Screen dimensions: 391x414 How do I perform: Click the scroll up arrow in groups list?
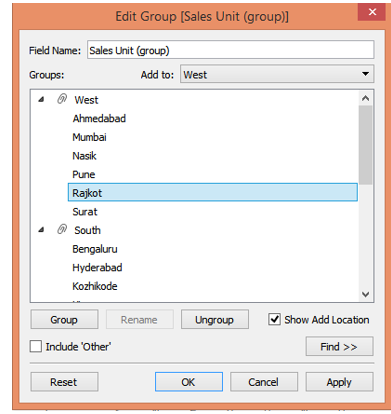pyautogui.click(x=365, y=98)
